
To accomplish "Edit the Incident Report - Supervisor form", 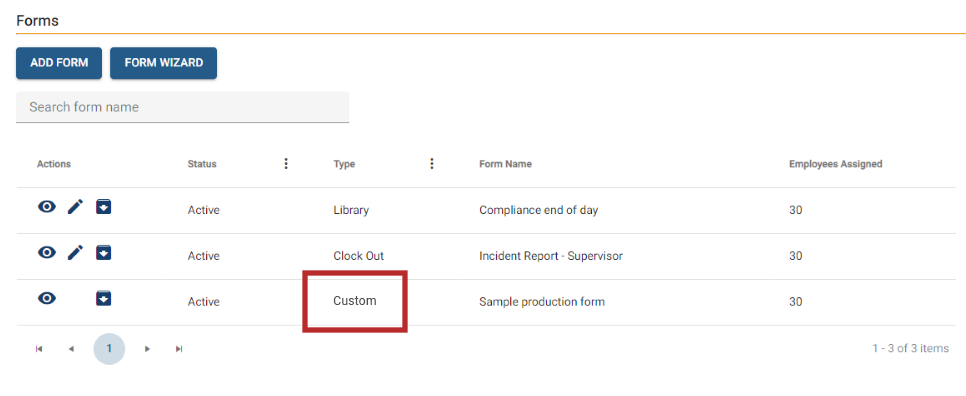I will tap(75, 253).
